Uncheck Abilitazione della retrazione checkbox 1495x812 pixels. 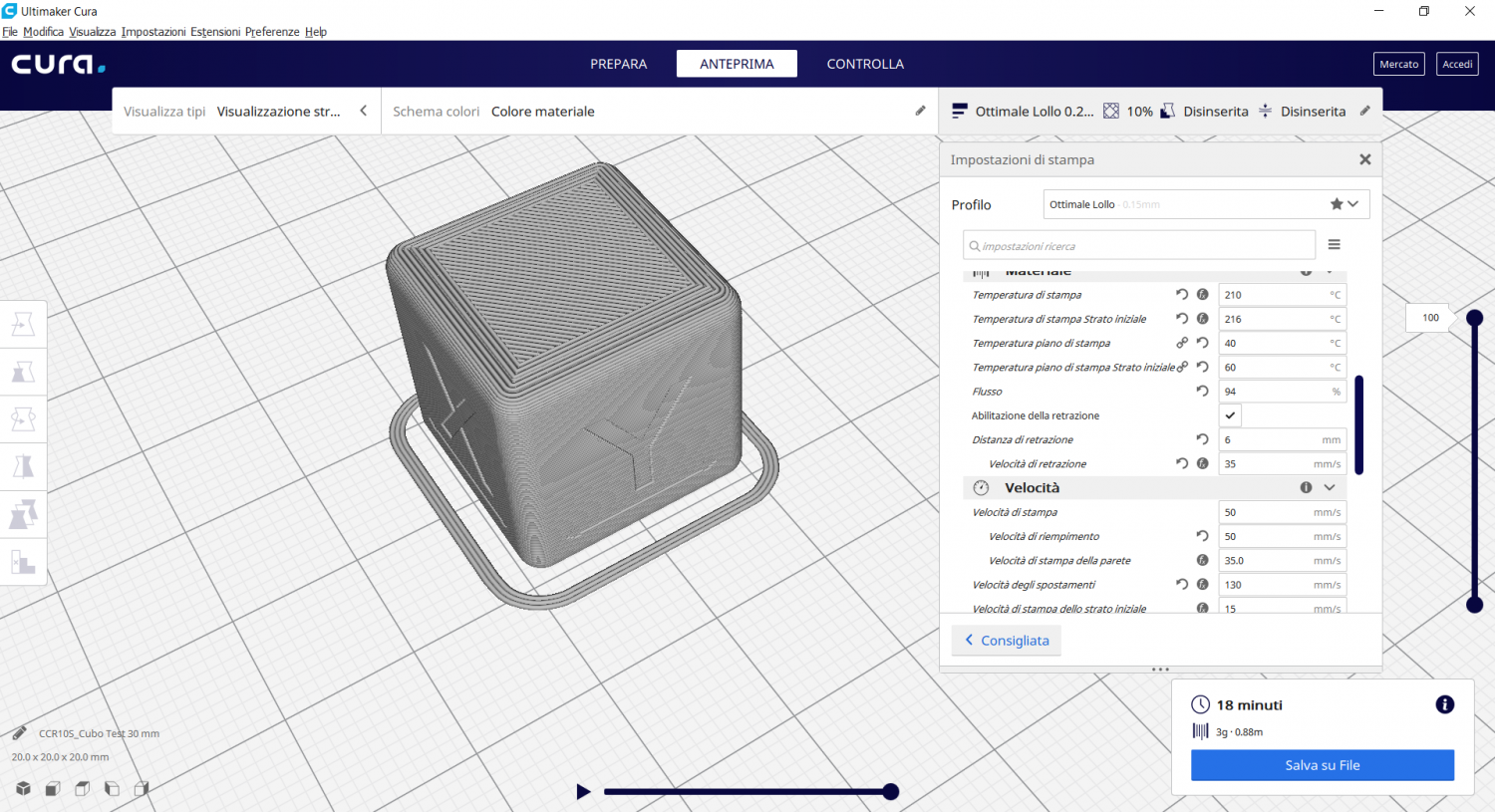[x=1230, y=415]
